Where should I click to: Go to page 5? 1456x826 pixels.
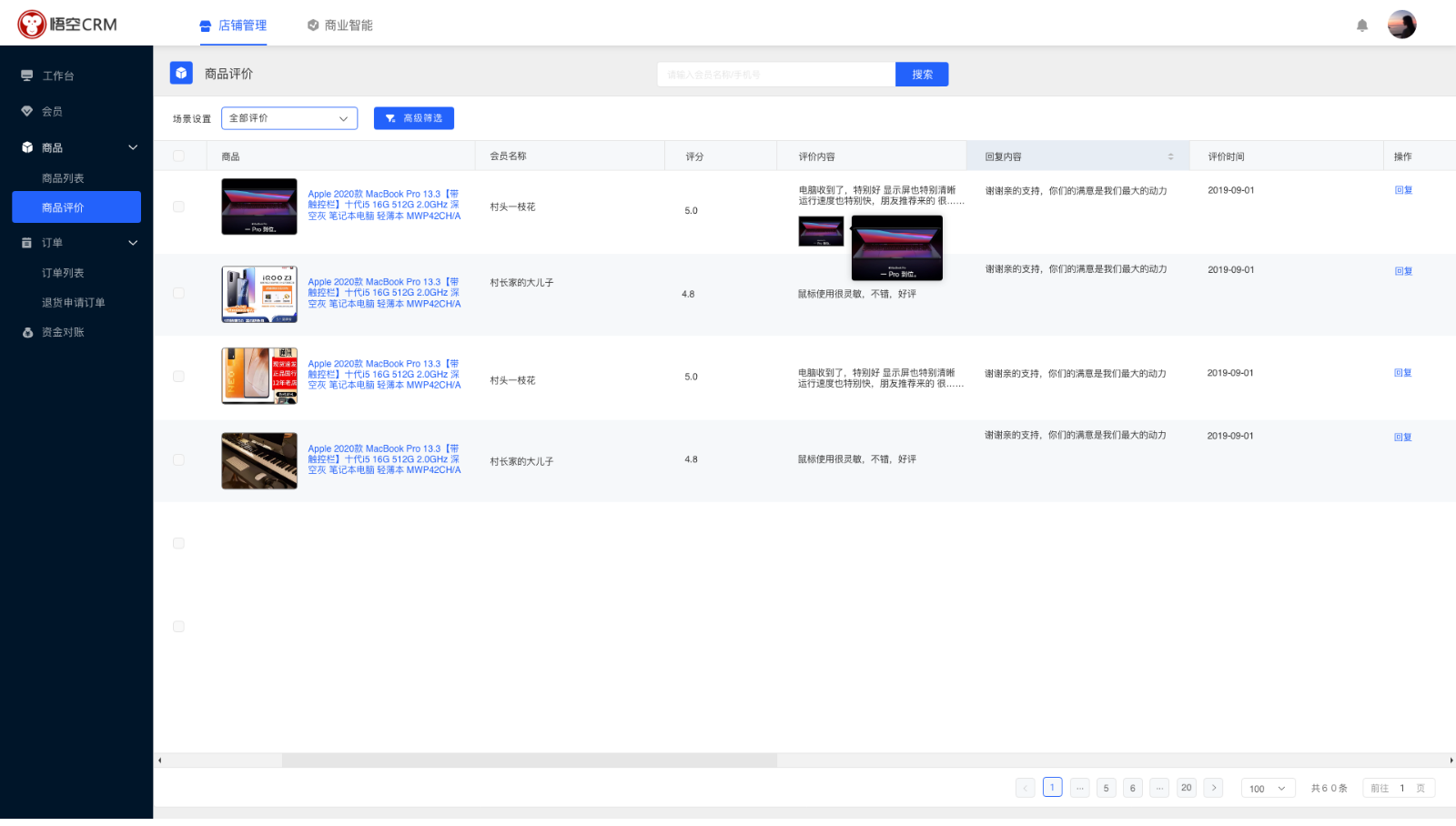[1107, 788]
